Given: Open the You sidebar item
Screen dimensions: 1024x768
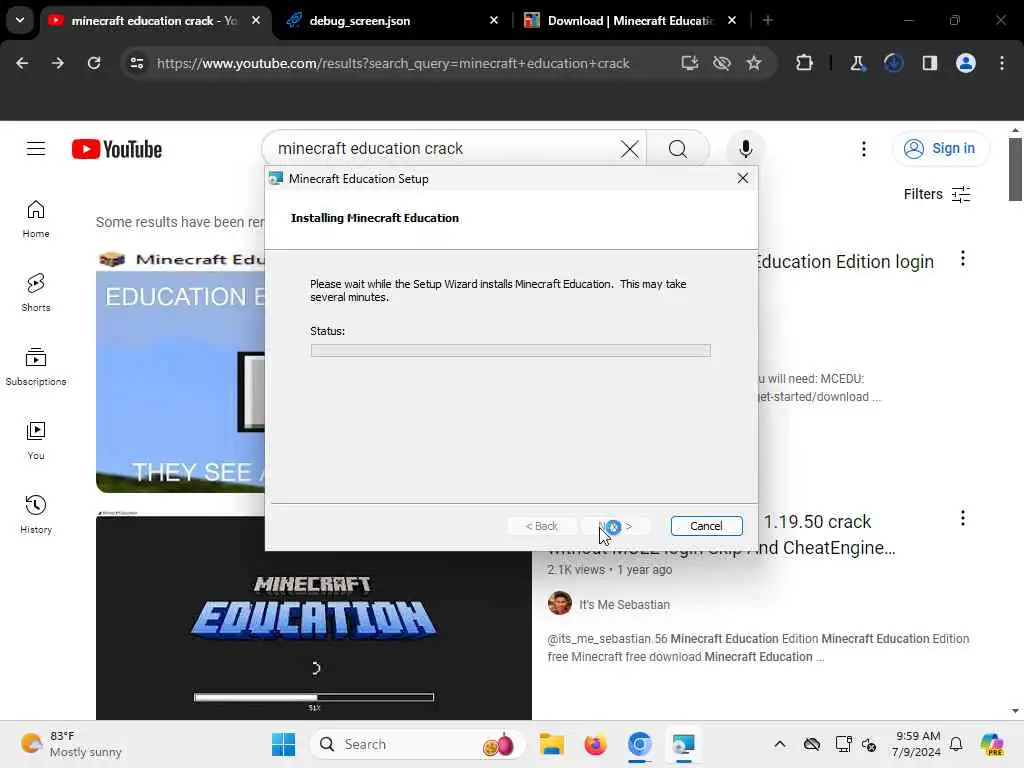Looking at the screenshot, I should point(36,441).
